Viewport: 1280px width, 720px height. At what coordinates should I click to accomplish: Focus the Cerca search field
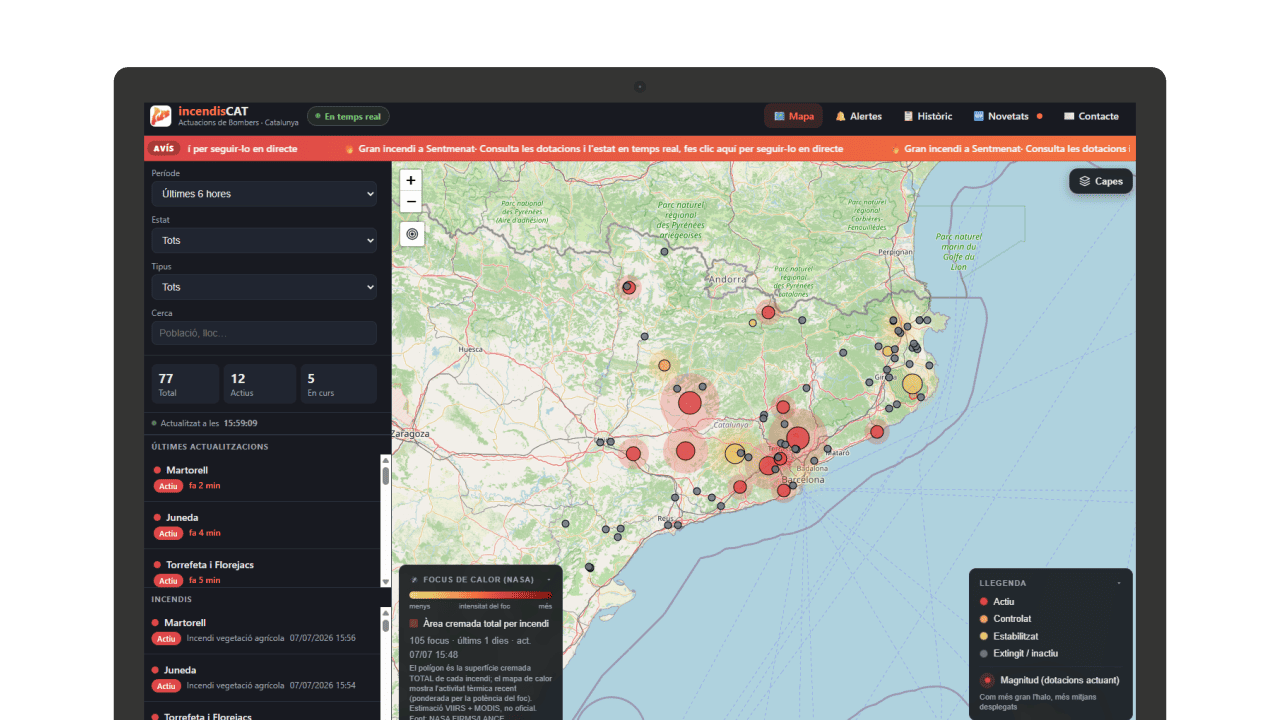[x=264, y=333]
